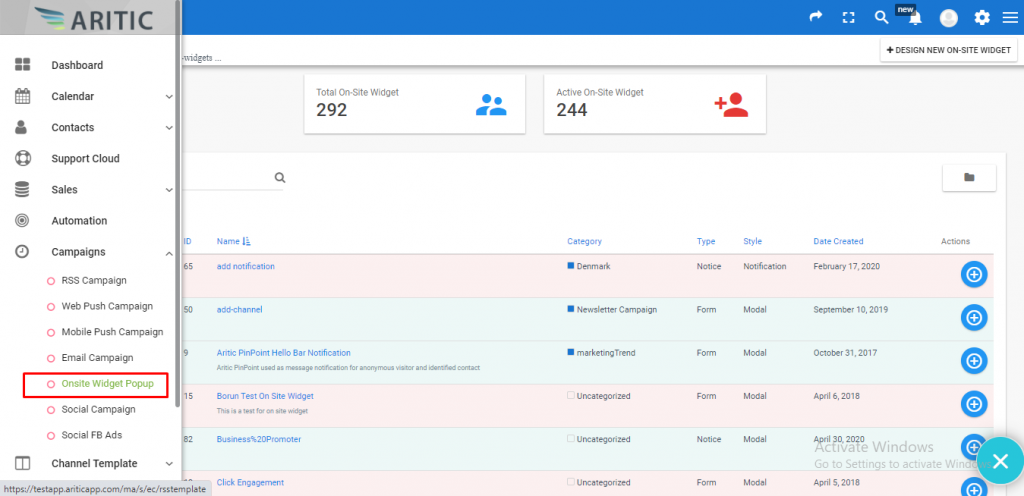Click the widget search magnifier icon

[280, 178]
